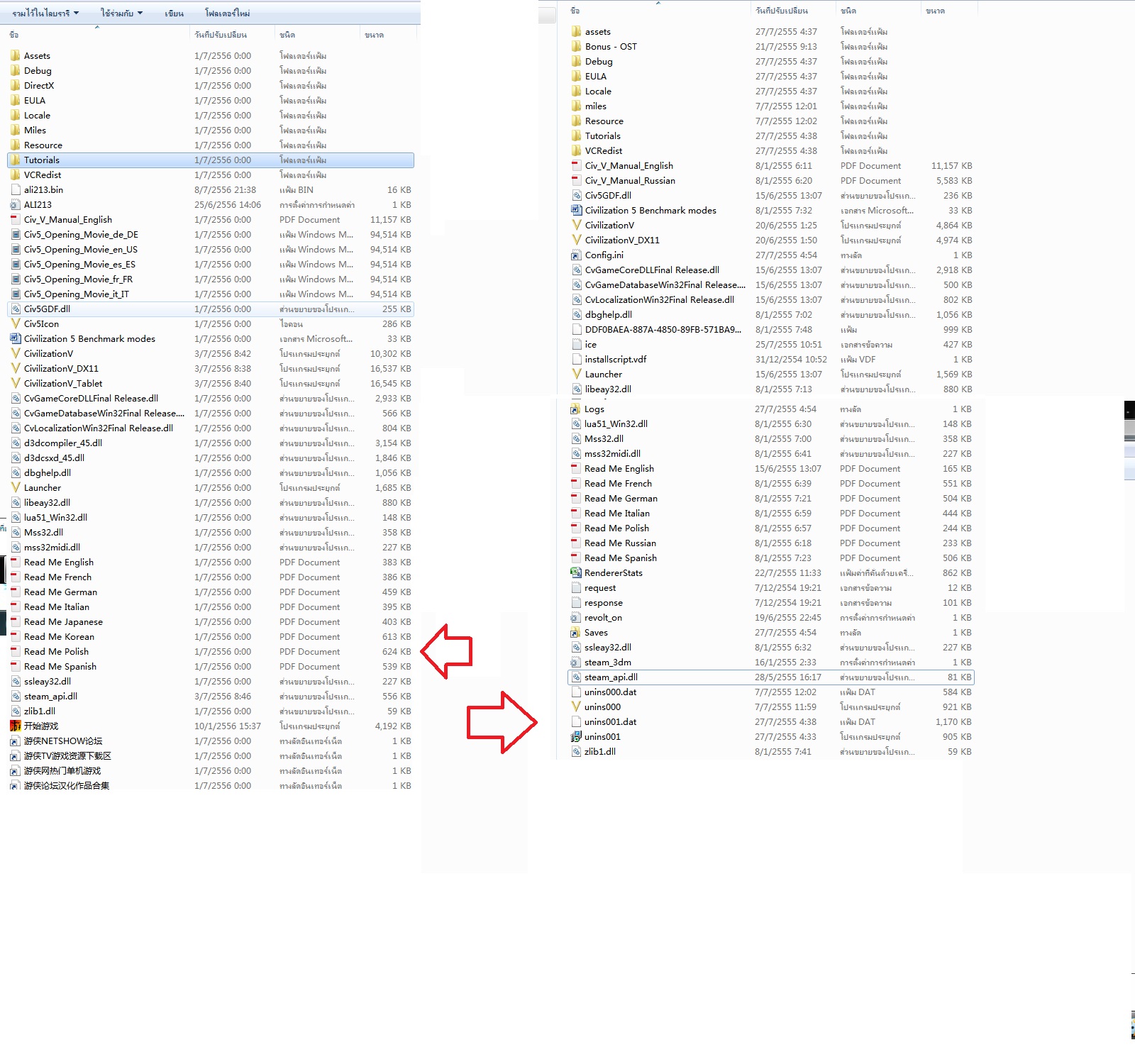Select the 'd3dcsxd_45.dll' file name
1135x1064 pixels.
[54, 458]
